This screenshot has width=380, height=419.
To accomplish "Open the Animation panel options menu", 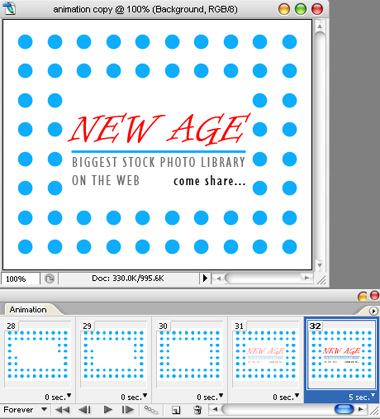I will coord(373,311).
